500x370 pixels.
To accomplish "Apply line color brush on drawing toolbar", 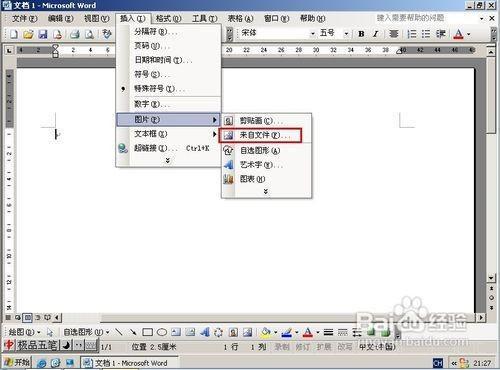I will tap(287, 332).
